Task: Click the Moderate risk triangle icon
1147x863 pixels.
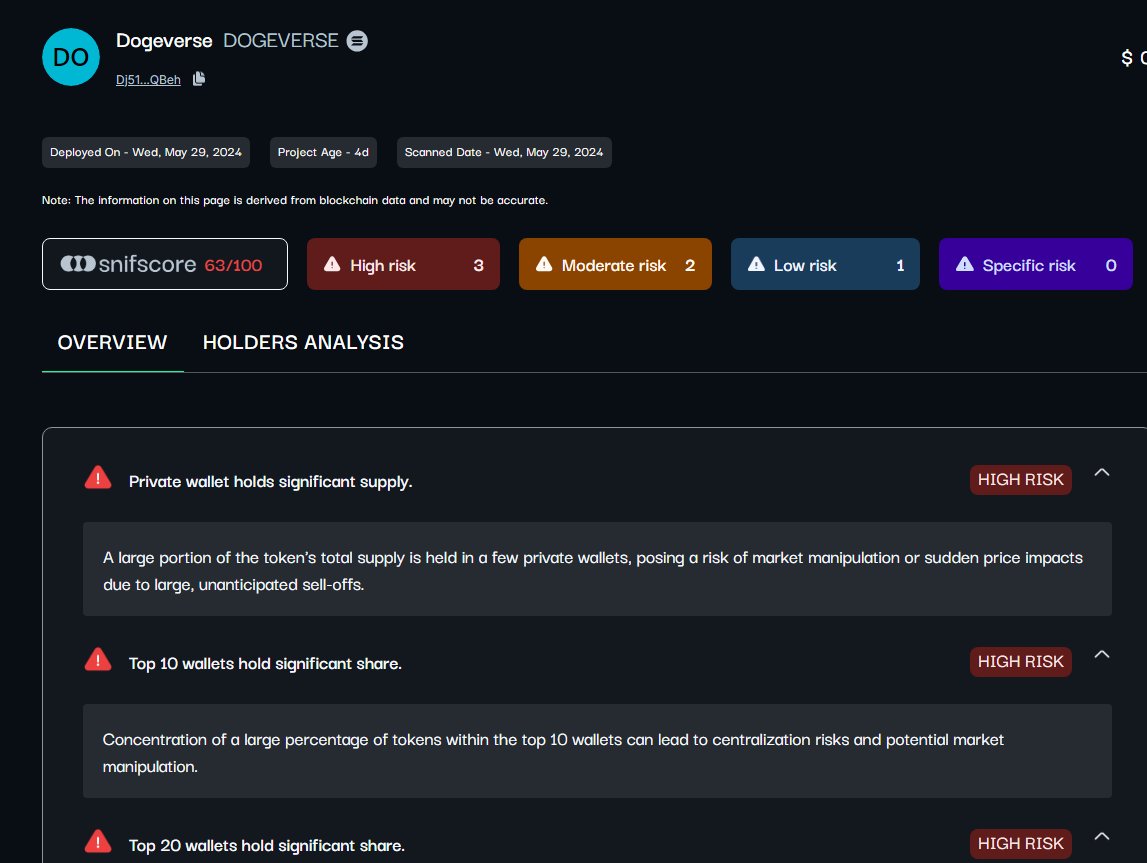Action: point(544,264)
